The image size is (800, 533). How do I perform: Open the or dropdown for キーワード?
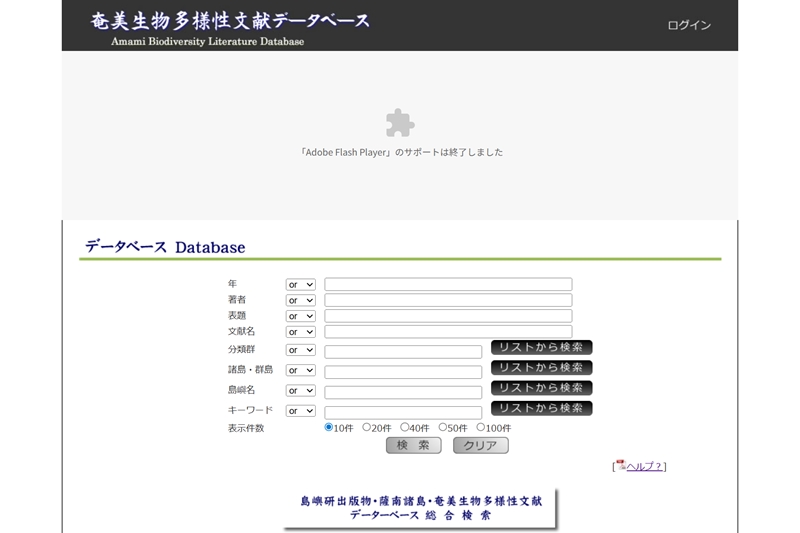300,411
